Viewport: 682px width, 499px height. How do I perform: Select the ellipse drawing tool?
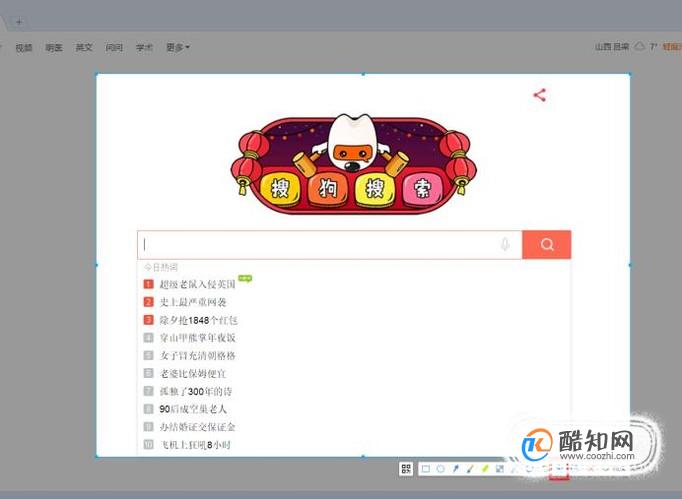[441, 469]
